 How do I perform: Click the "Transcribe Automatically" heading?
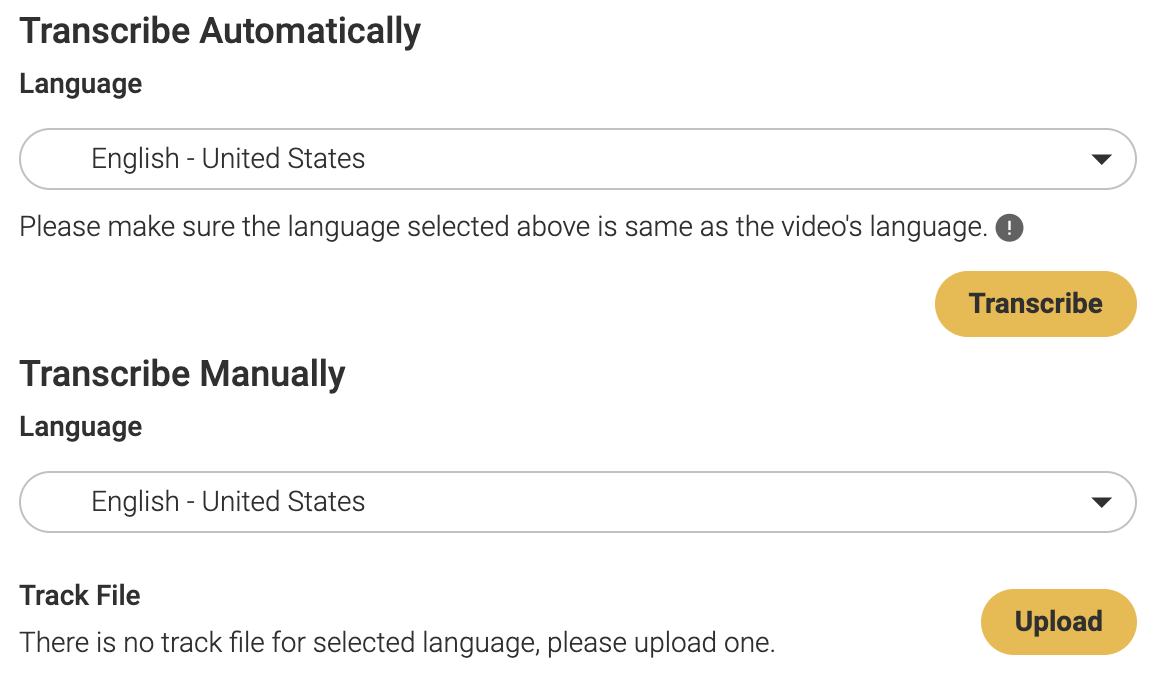pyautogui.click(x=220, y=31)
